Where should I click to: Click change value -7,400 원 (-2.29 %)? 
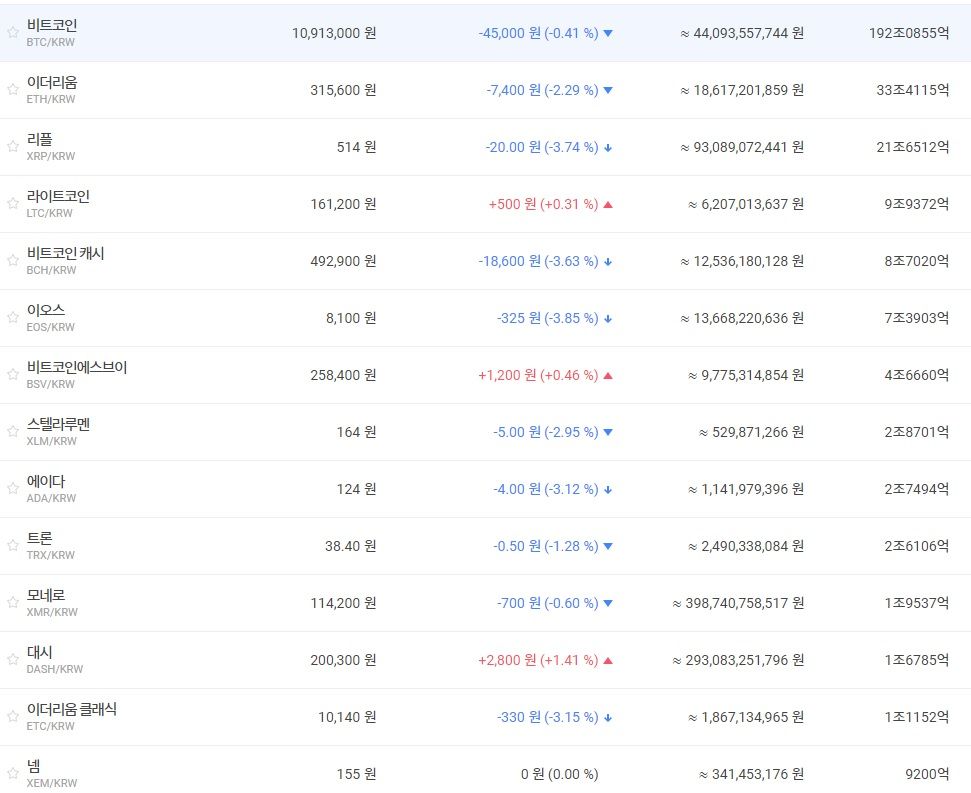542,90
